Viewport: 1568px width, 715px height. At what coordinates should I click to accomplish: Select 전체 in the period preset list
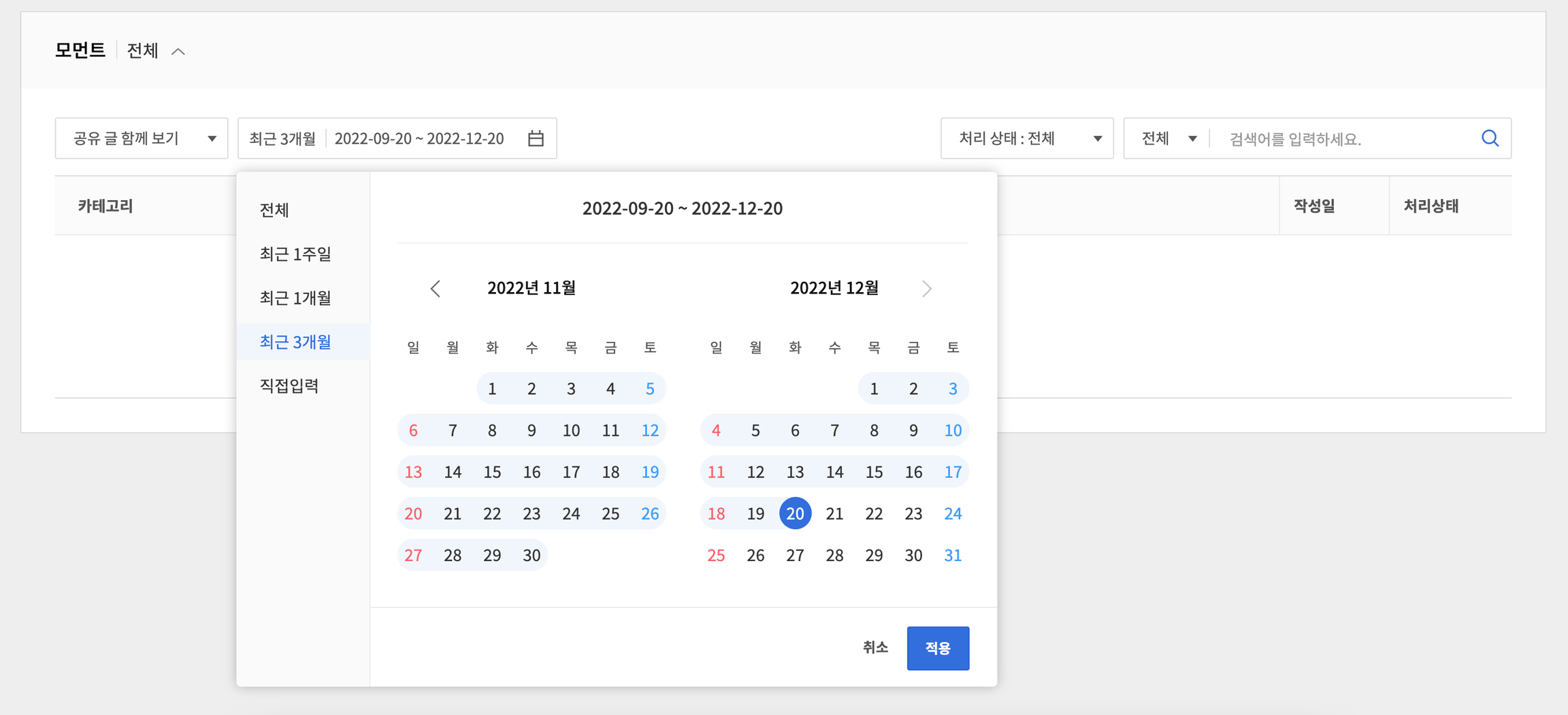click(x=274, y=210)
